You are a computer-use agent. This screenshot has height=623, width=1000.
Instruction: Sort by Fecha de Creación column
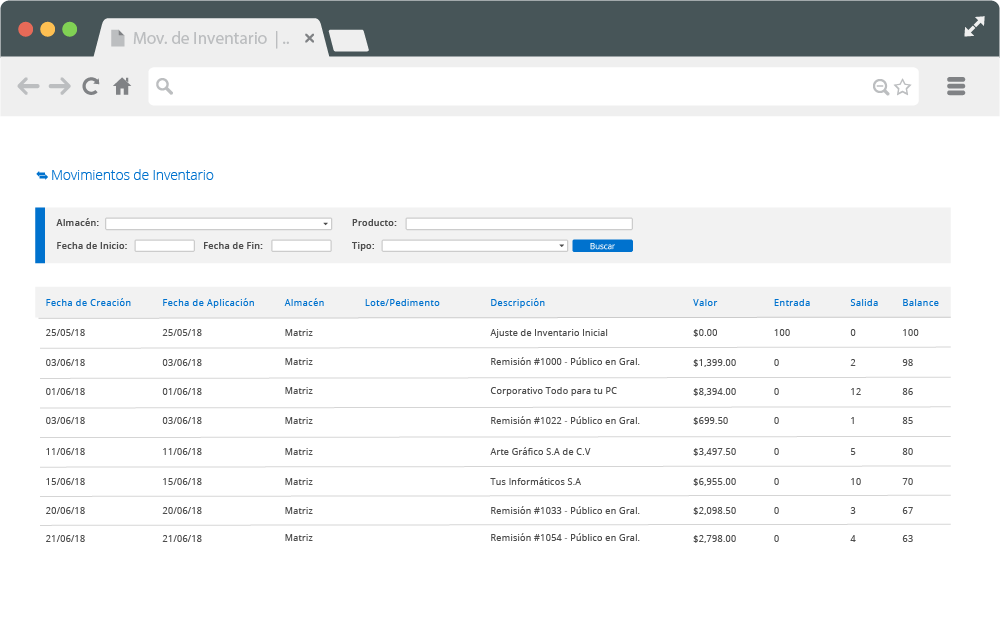tap(88, 303)
